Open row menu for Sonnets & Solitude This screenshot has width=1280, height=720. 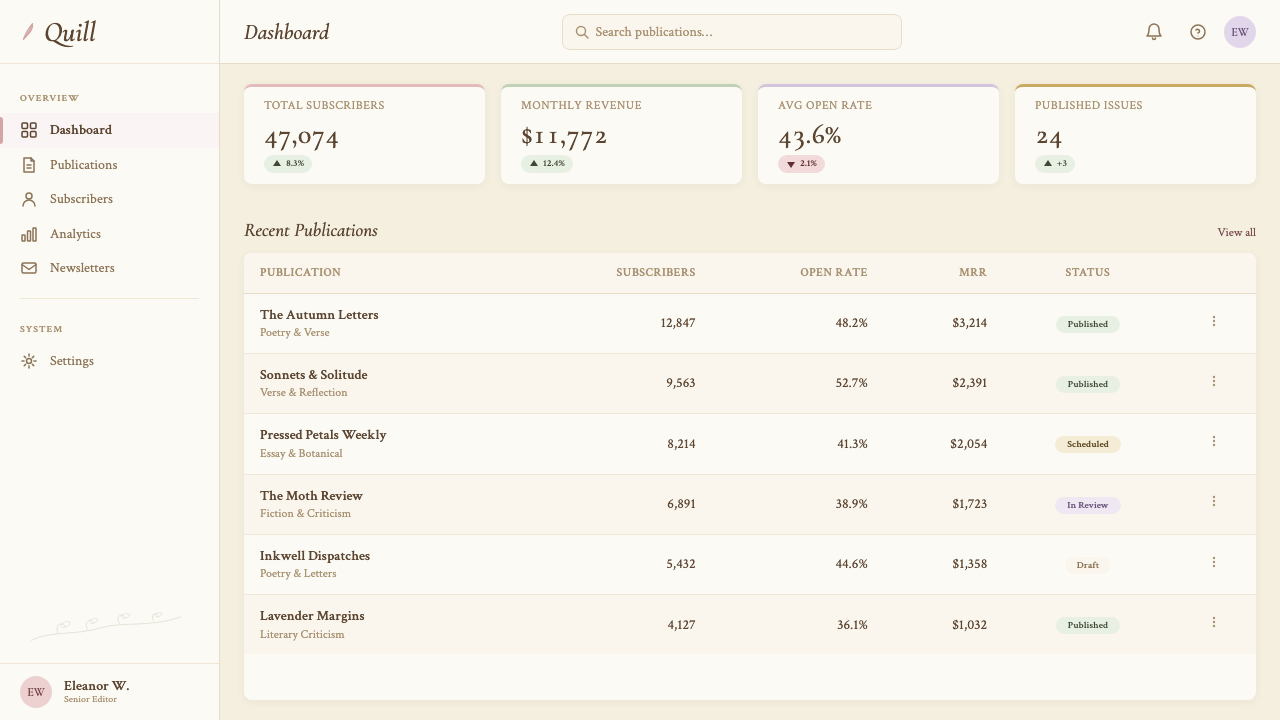(x=1214, y=381)
